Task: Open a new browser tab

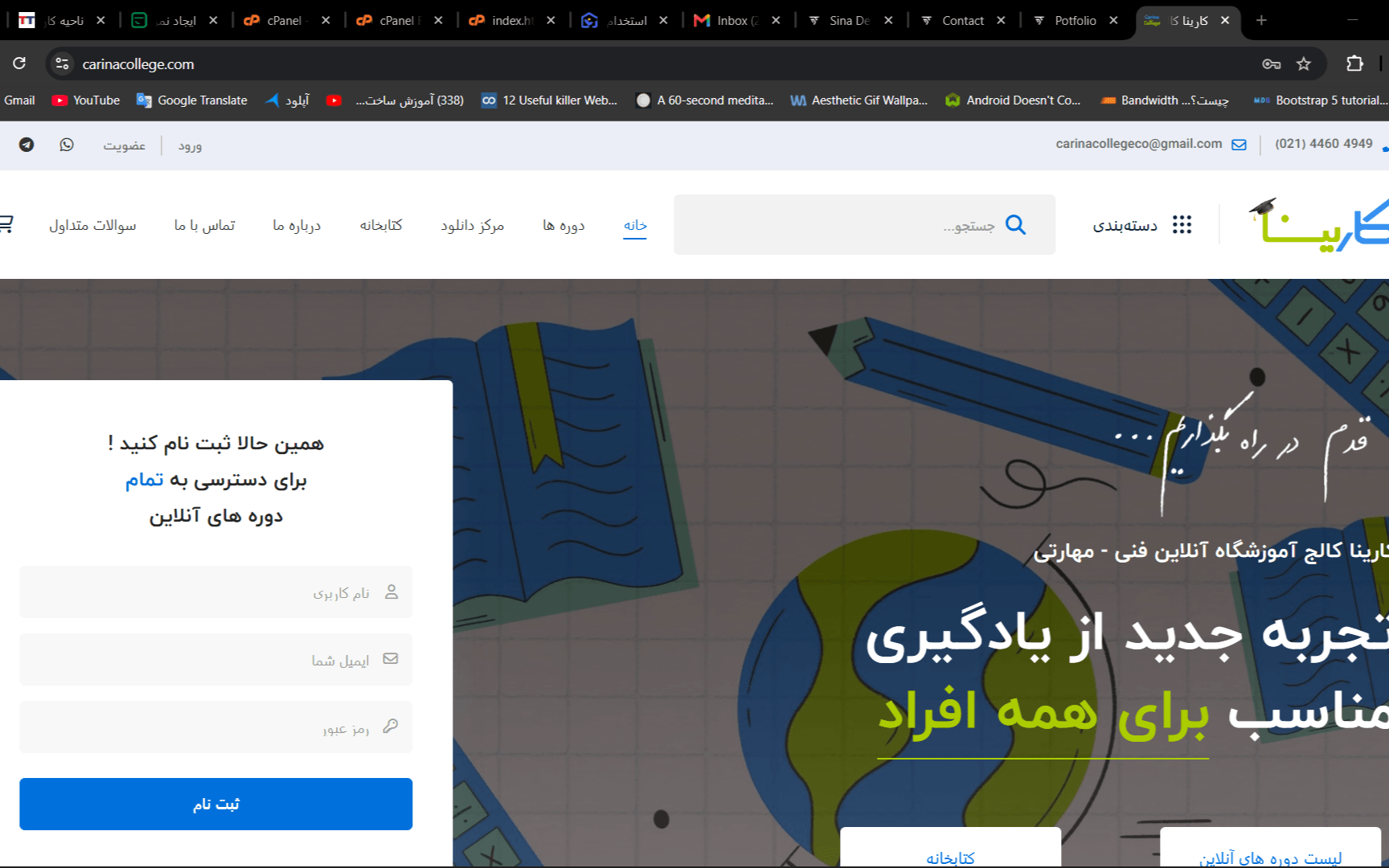Action: click(1261, 20)
